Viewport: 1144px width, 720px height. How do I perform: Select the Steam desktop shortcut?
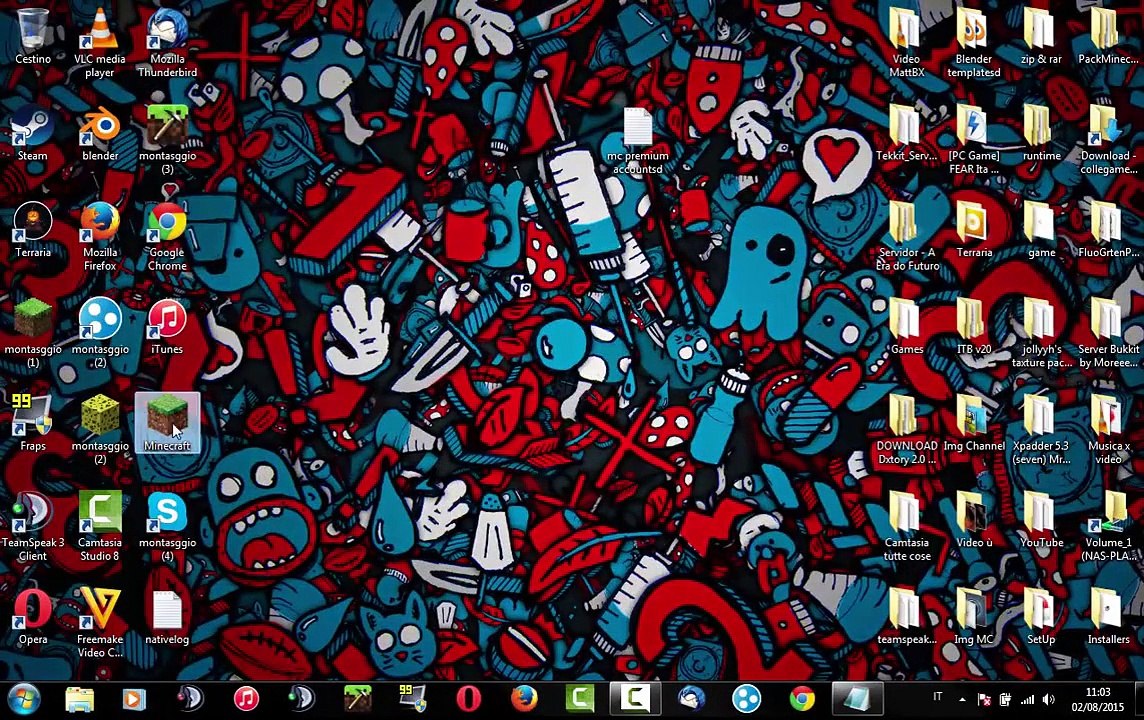click(33, 133)
